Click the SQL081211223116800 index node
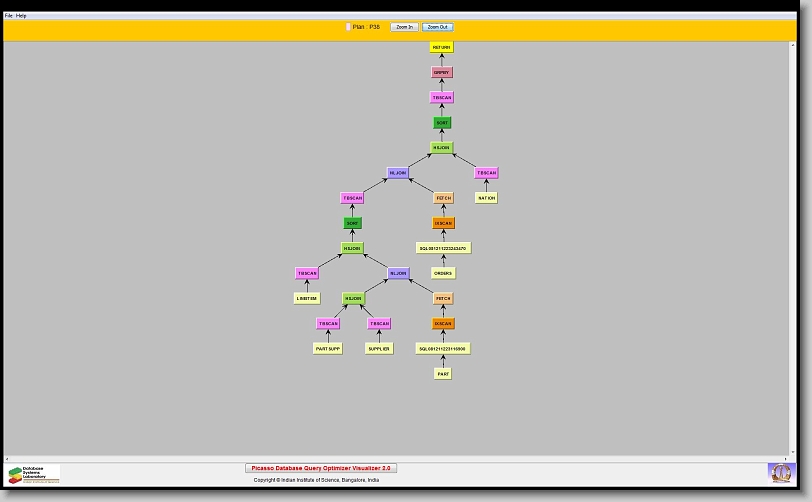The width and height of the screenshot is (812, 502). 442,349
